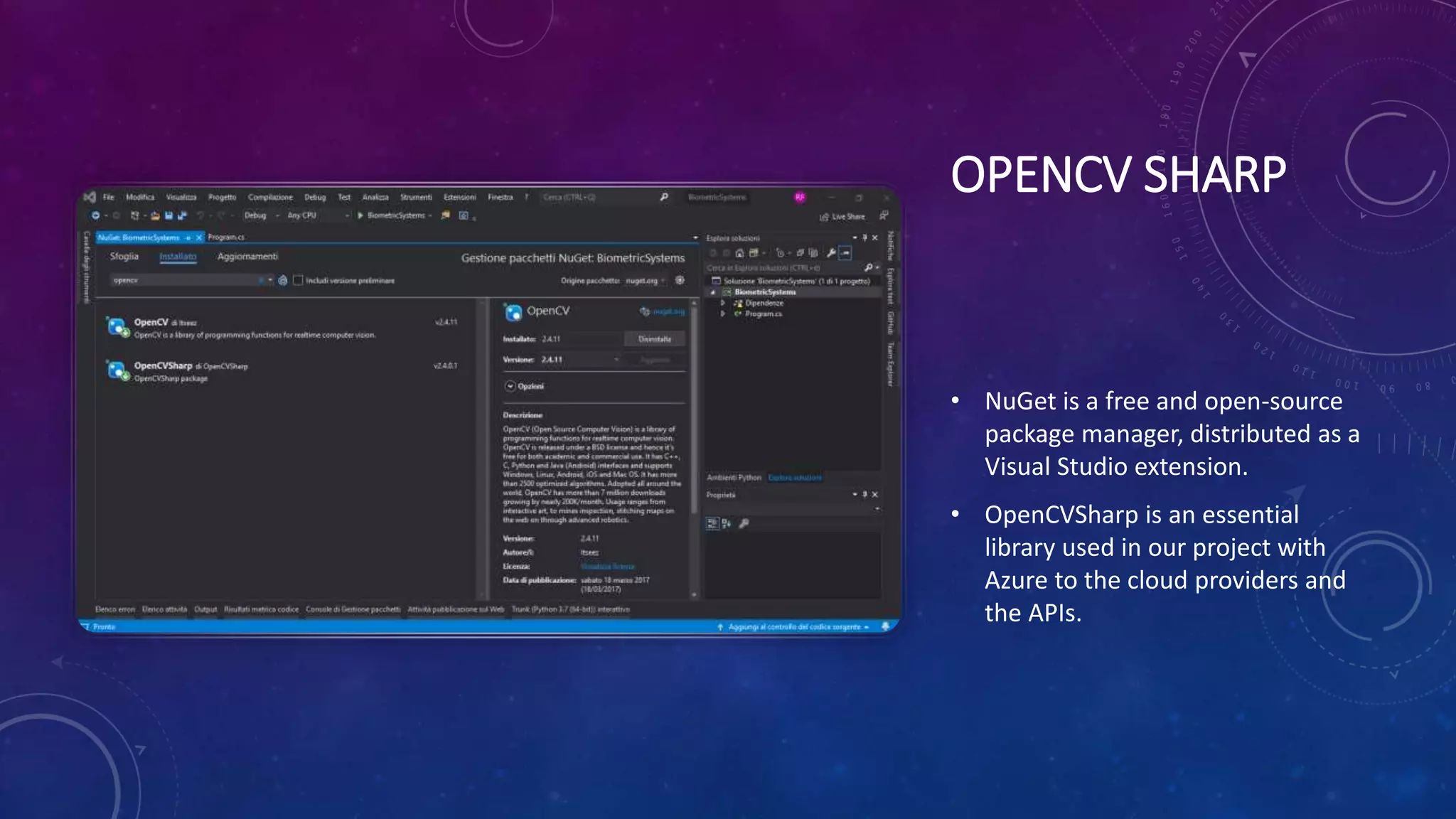
Task: Open the Any CPU platform dropdown
Action: 318,215
